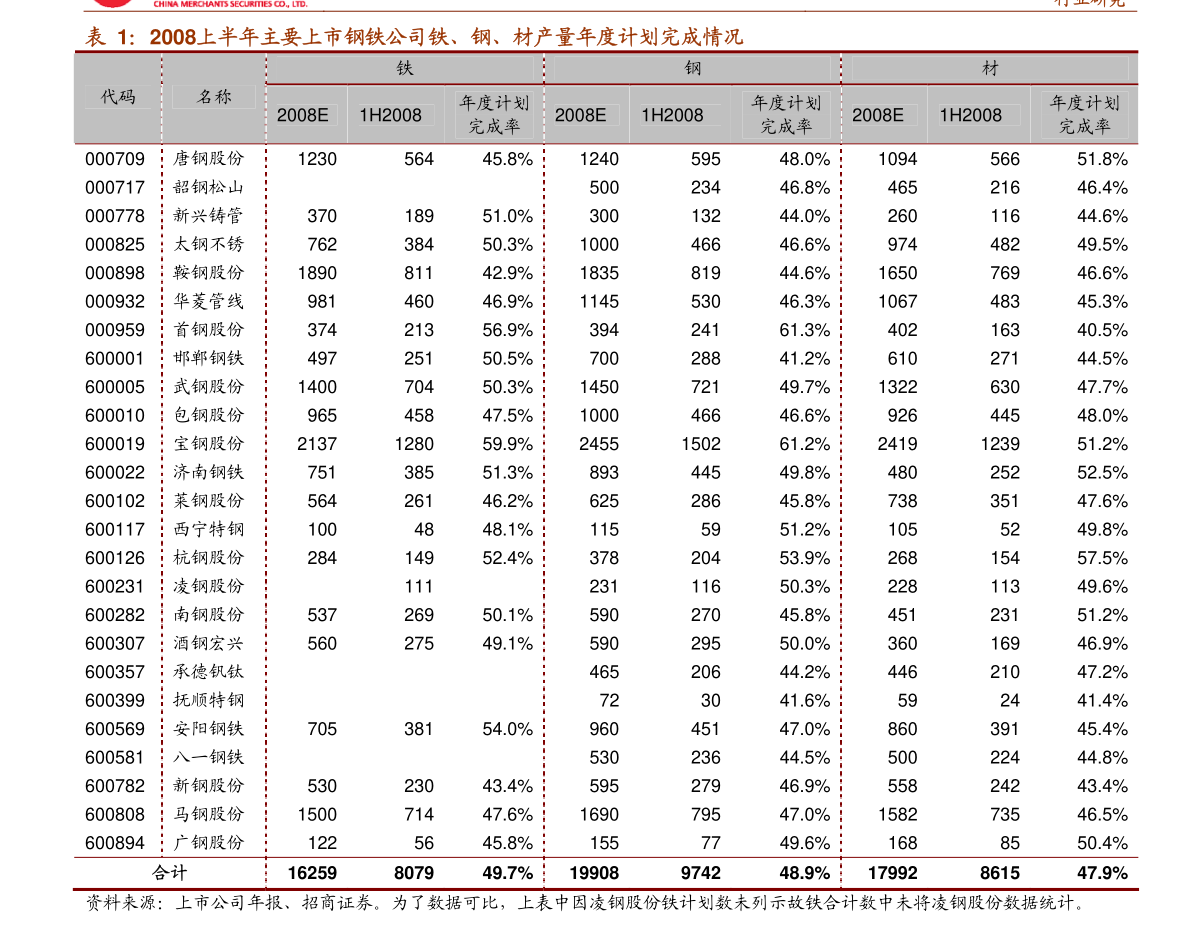Click the 1H2008 header under 钢

point(672,115)
